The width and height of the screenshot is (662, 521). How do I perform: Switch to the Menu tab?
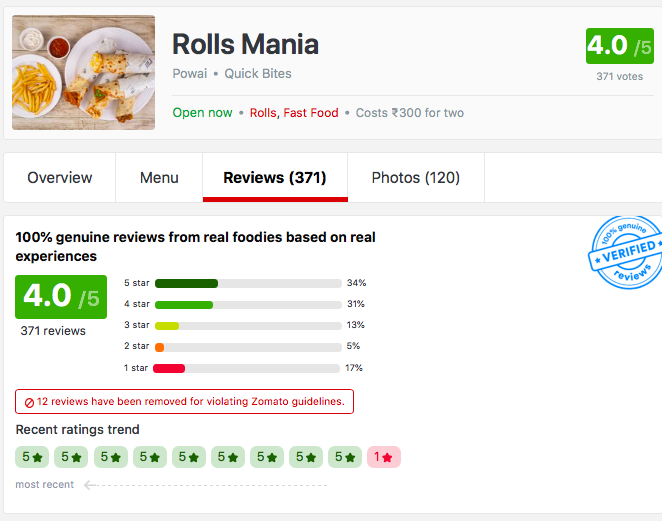point(159,178)
